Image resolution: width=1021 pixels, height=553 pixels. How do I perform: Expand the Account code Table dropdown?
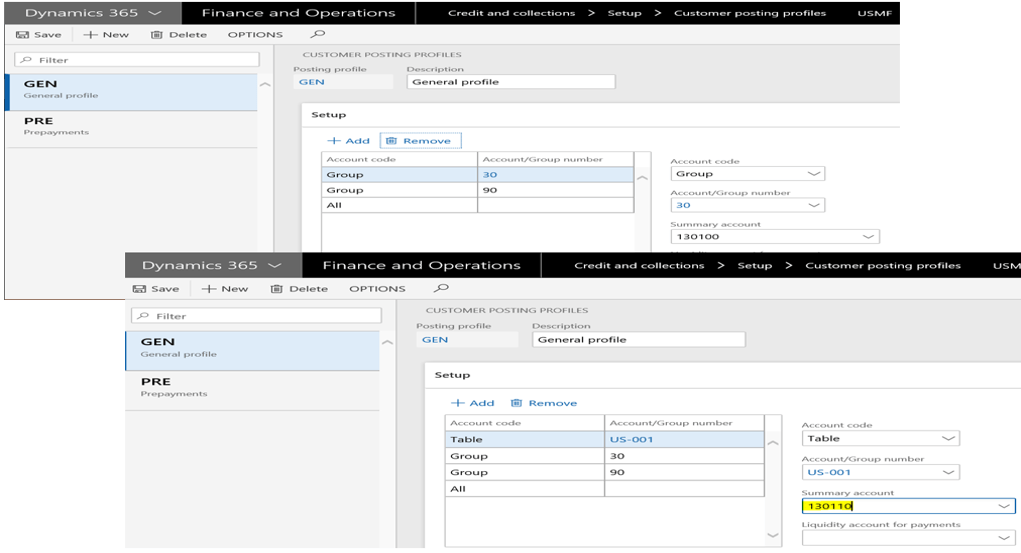948,438
